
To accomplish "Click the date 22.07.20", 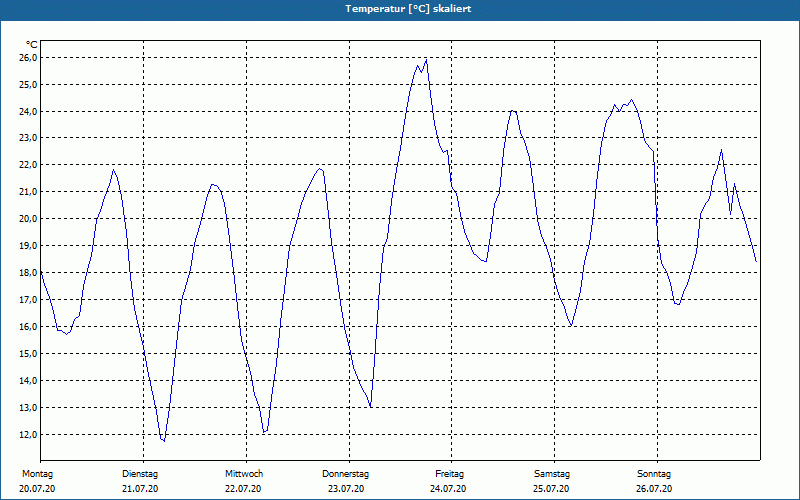I will (243, 489).
